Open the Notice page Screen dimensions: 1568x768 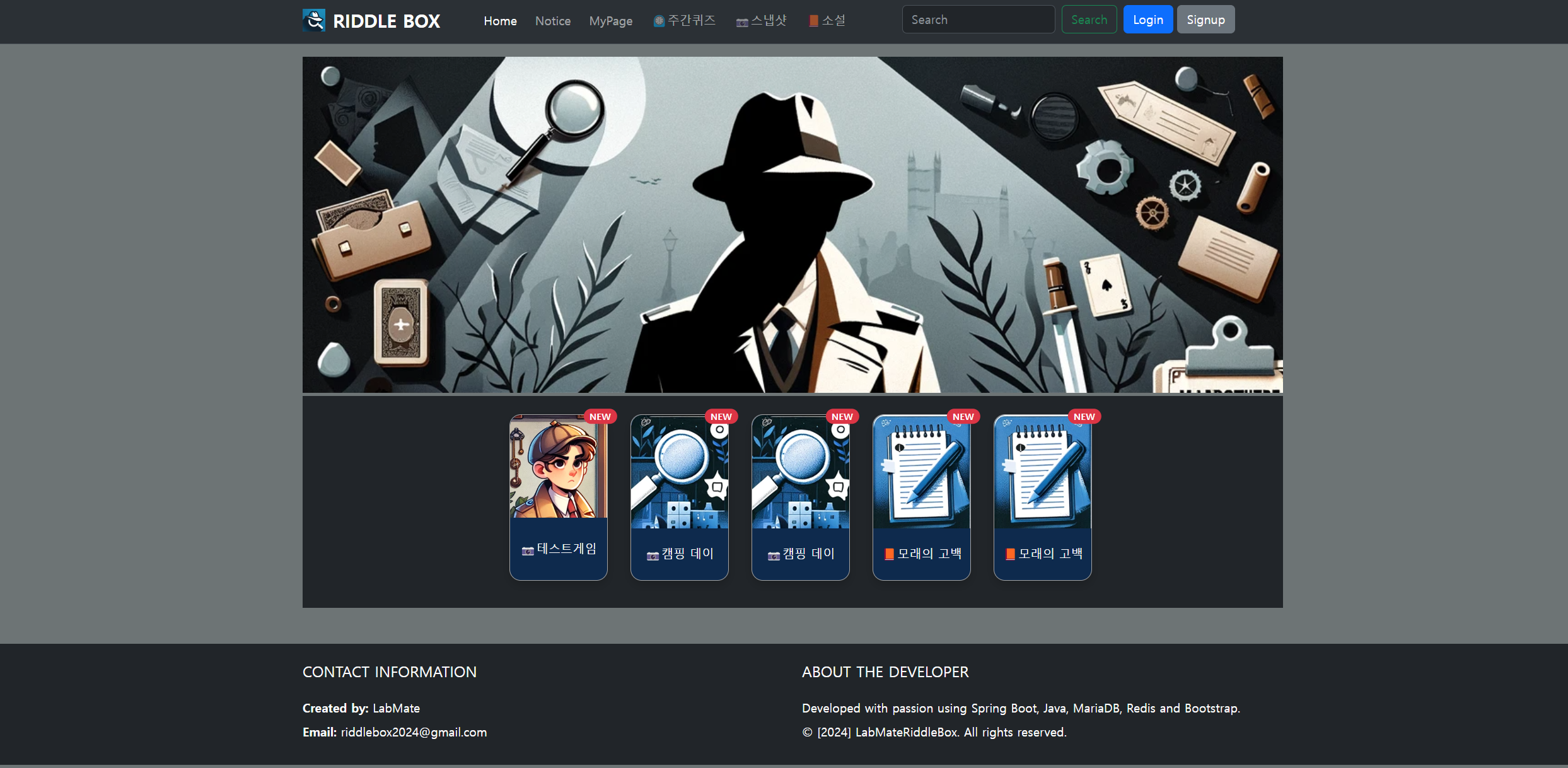click(552, 21)
